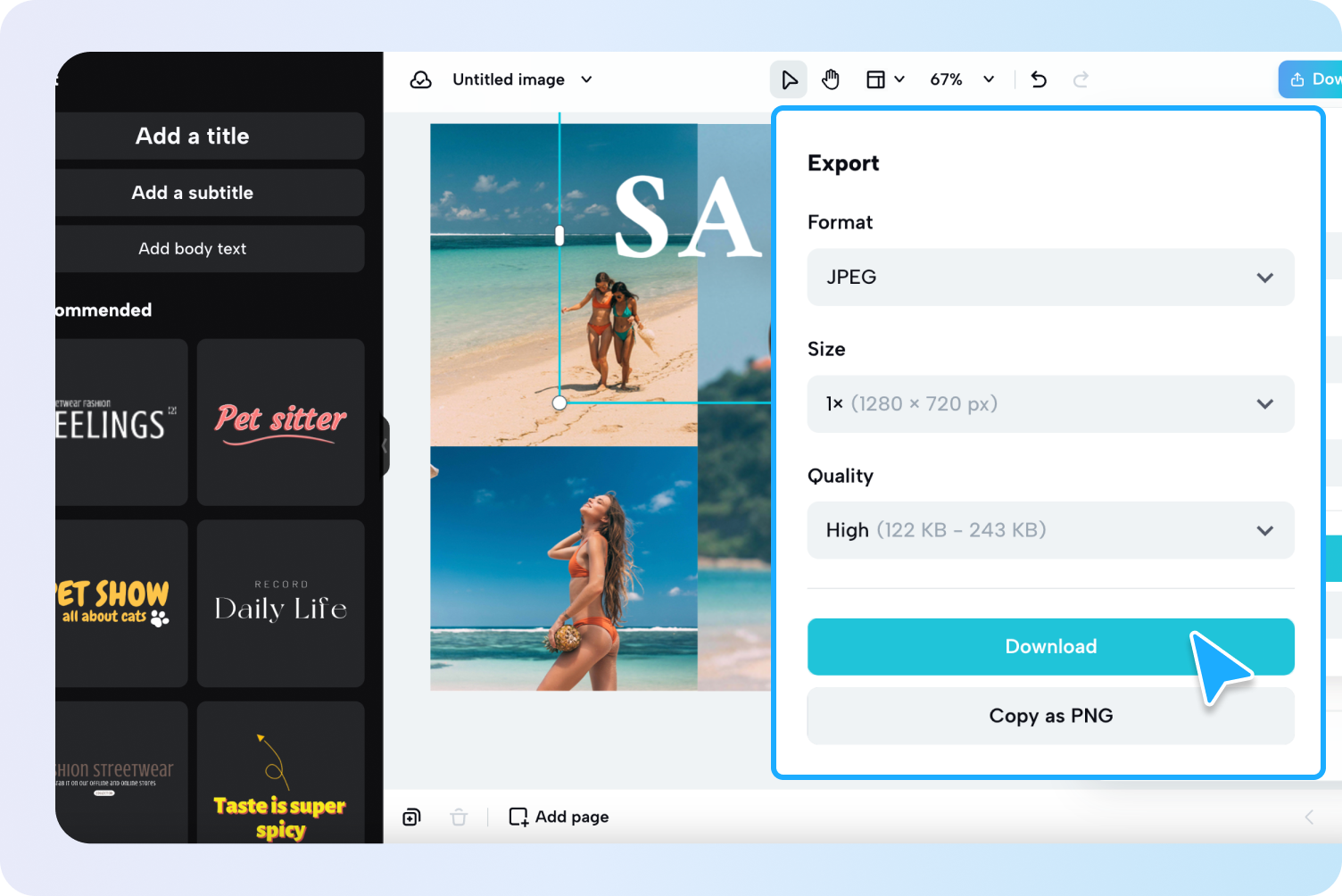Open the Quality dropdown set to High

1050,530
